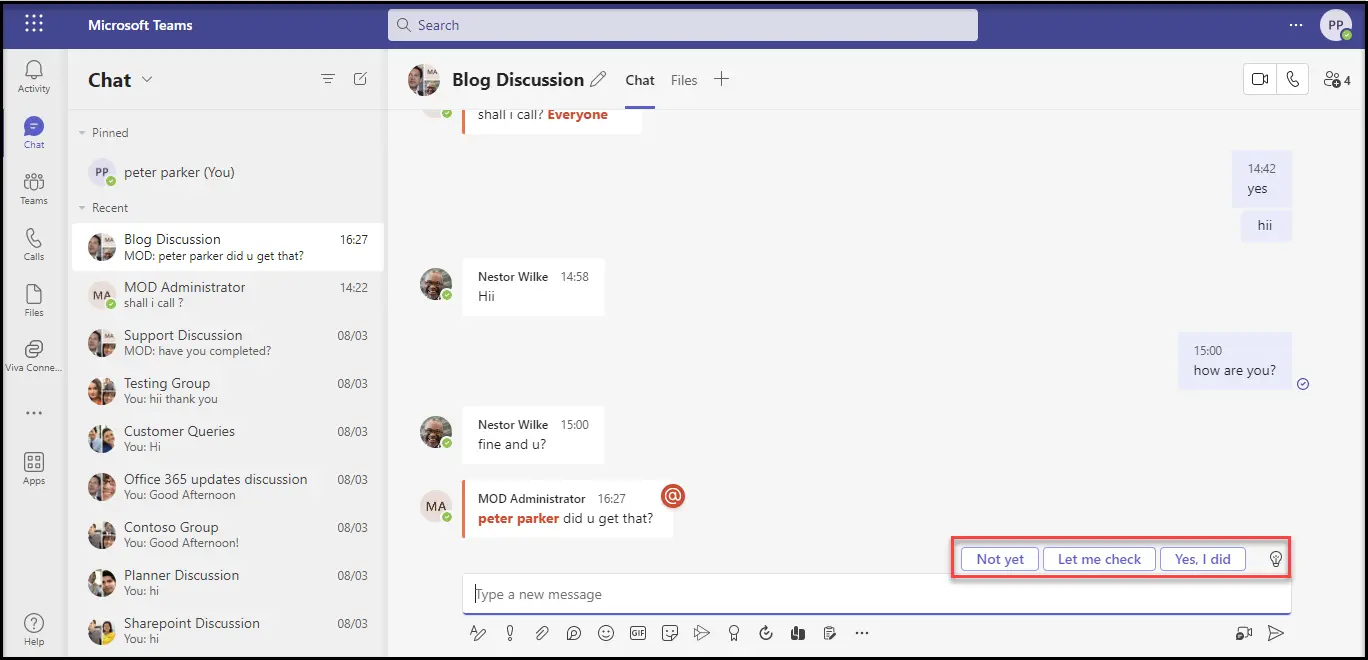Send the message with arrow icon
The width and height of the screenshot is (1368, 660).
1275,632
